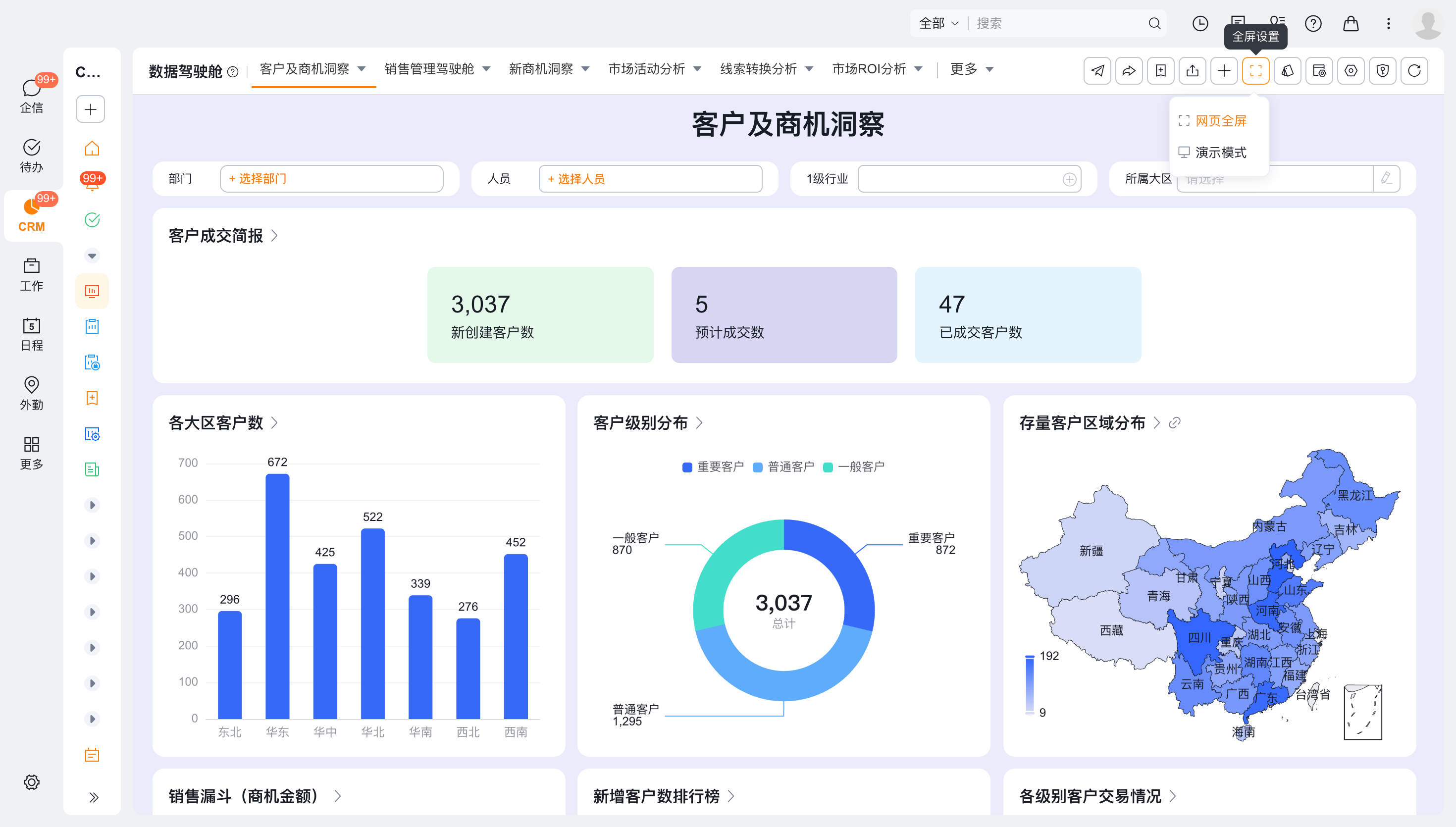Viewport: 1456px width, 827px height.
Task: Open the history clock icon in top bar
Action: 1200,23
